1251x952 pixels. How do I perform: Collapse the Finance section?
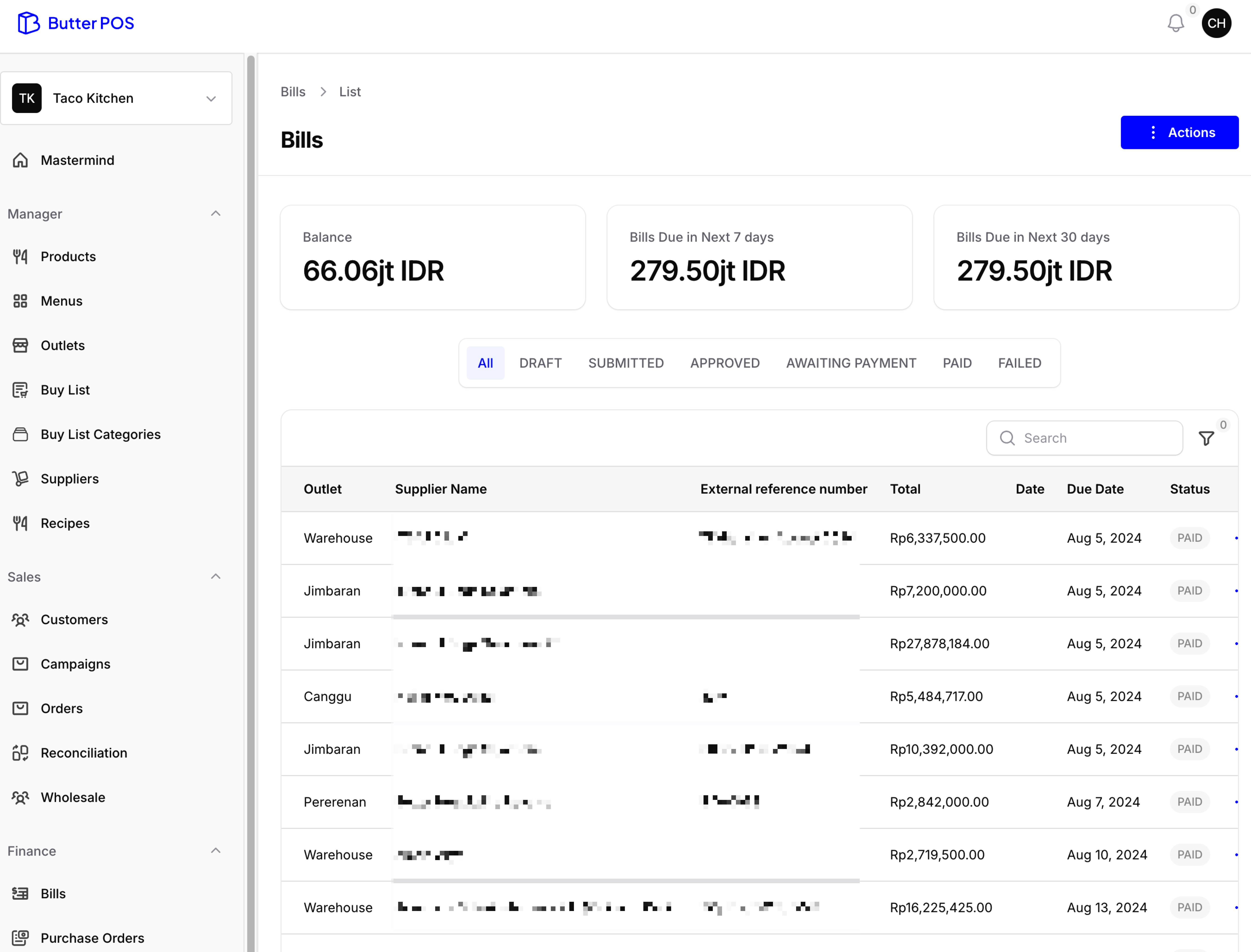point(215,851)
